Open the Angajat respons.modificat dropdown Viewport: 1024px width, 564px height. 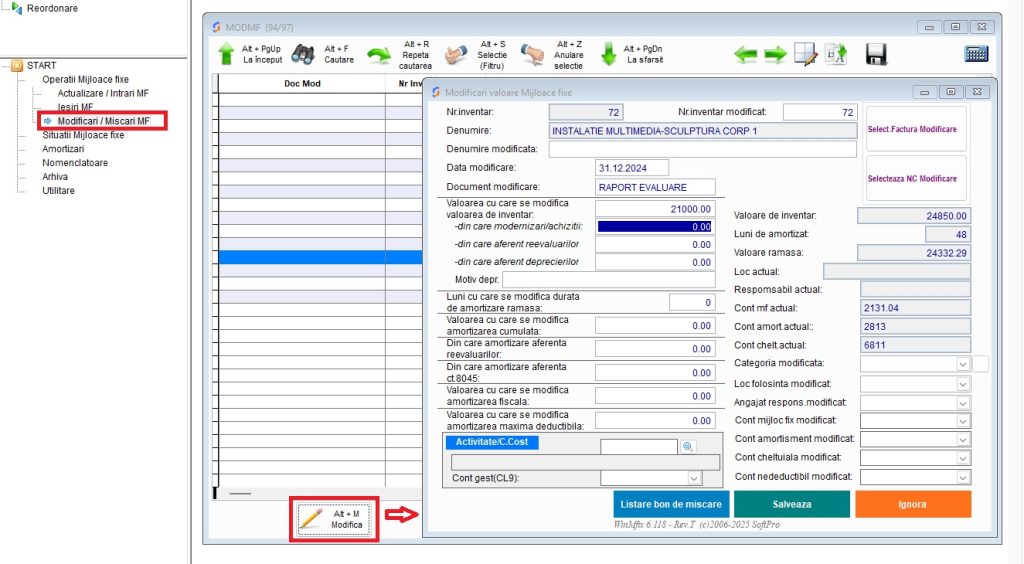963,403
